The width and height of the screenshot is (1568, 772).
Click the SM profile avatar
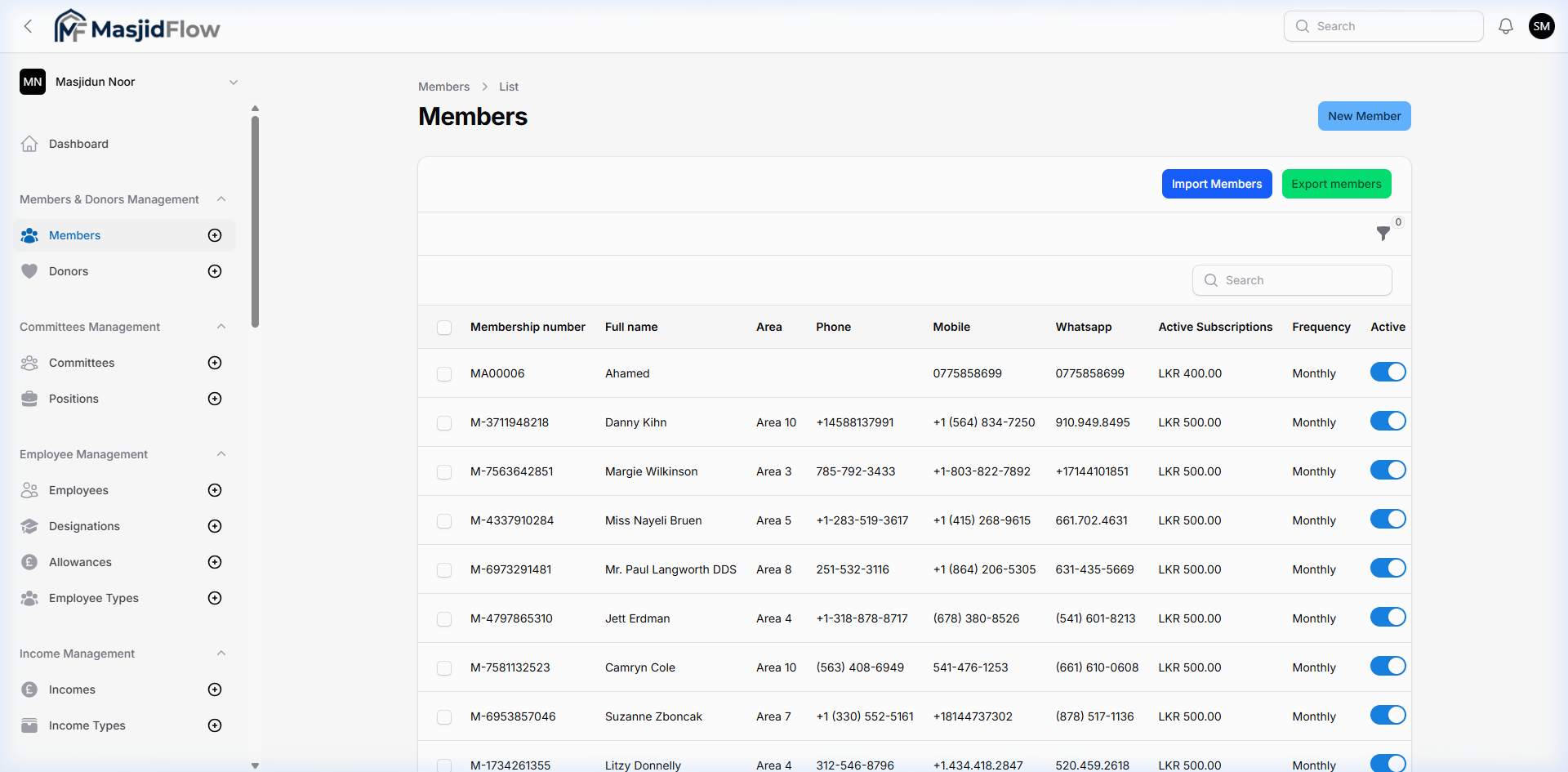click(1542, 25)
